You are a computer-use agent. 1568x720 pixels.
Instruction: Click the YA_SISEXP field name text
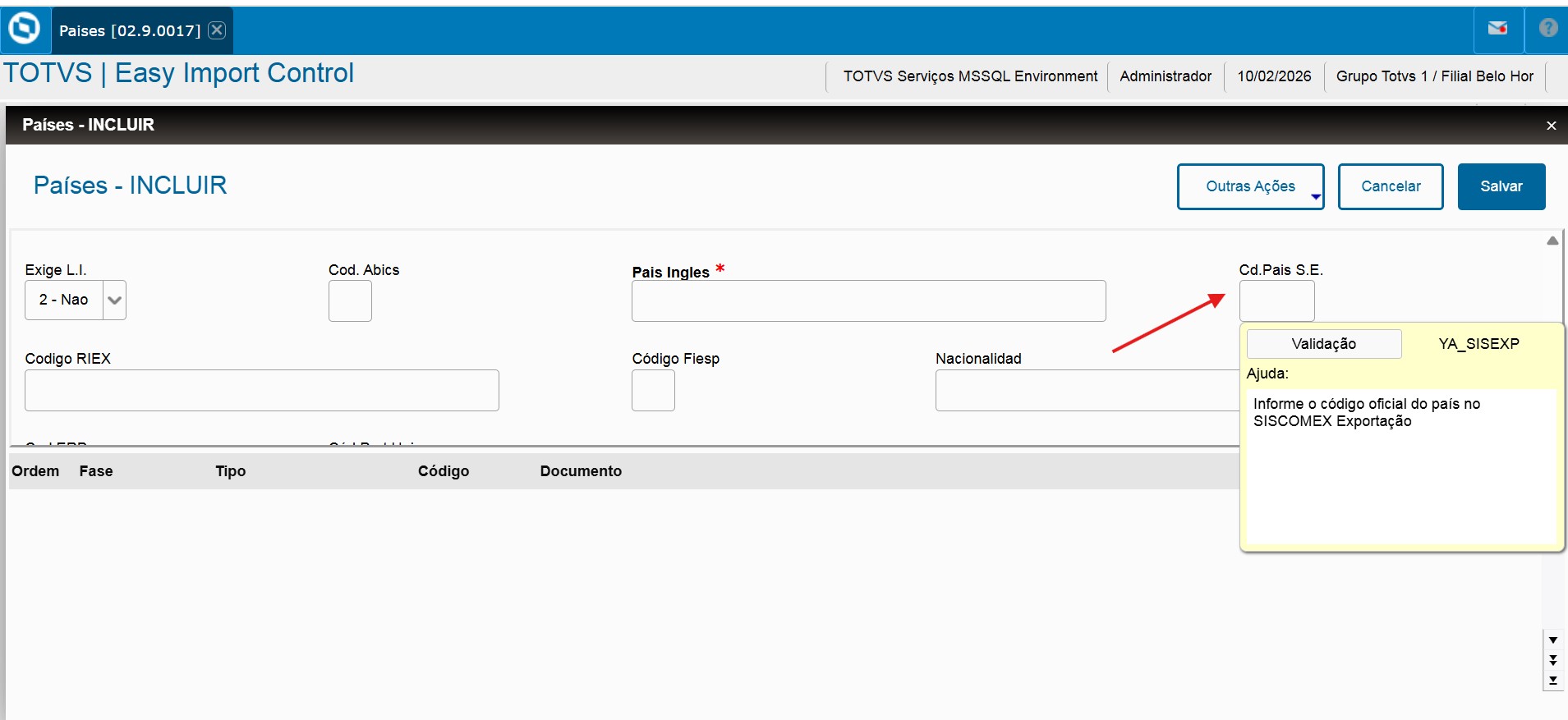1478,344
